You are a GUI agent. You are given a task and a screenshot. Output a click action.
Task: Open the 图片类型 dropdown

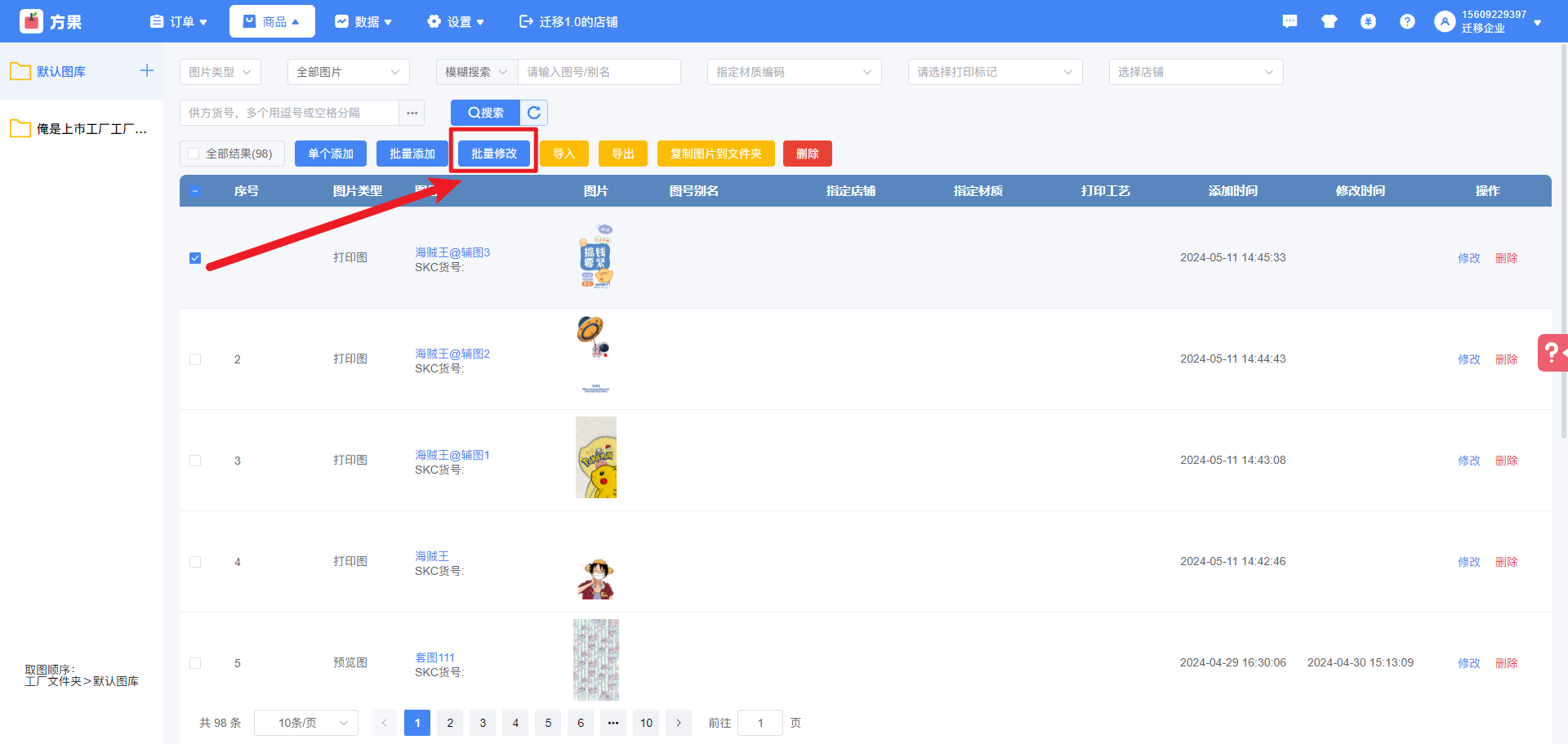point(220,72)
